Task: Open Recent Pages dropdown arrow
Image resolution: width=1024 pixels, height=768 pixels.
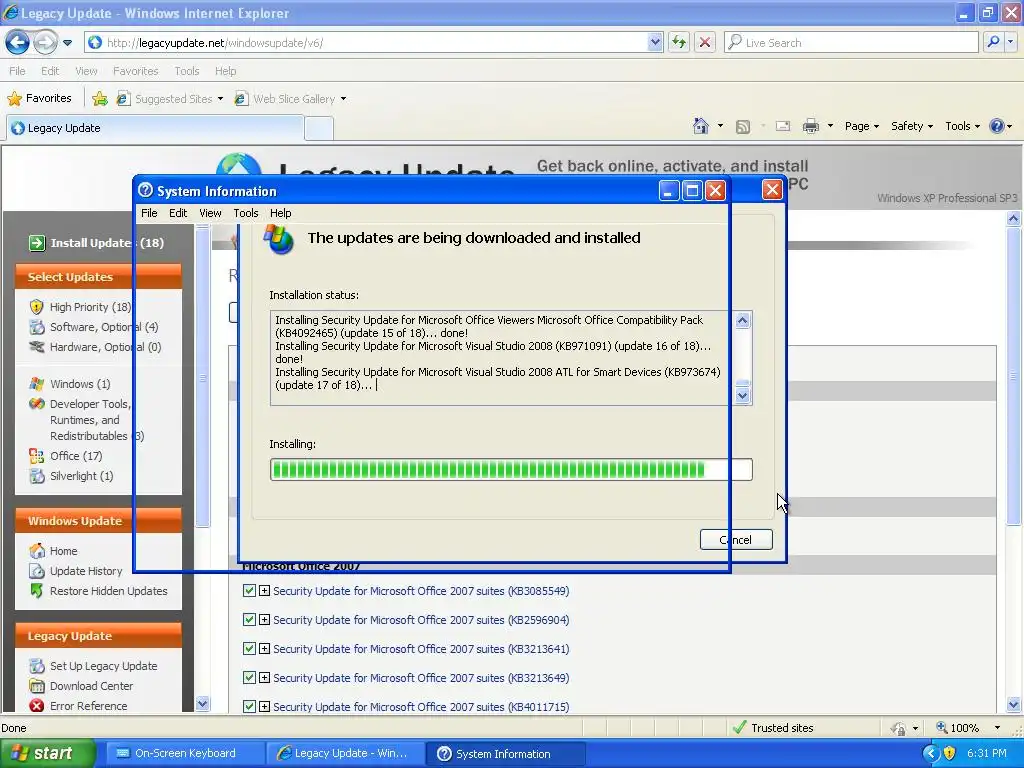Action: point(67,43)
